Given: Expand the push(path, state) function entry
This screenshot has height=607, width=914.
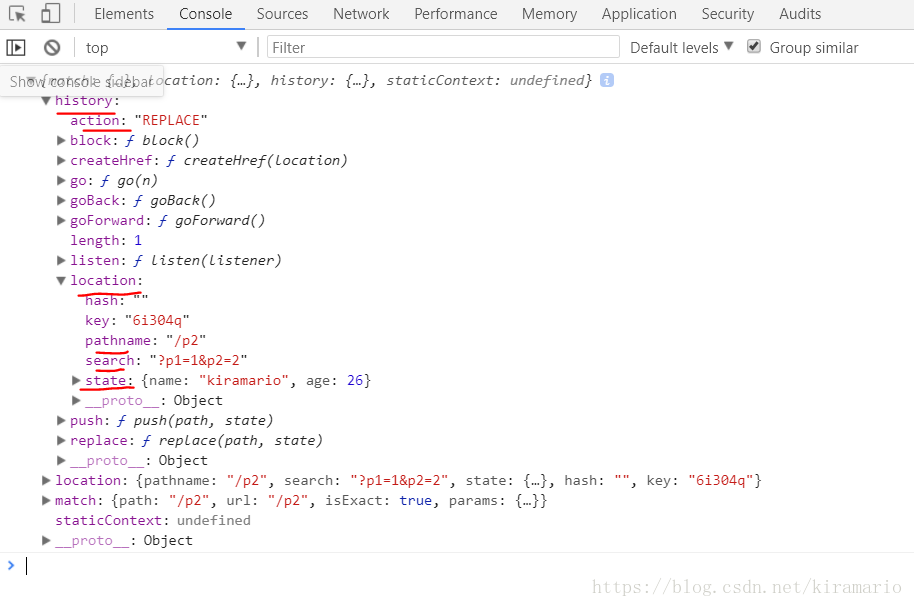Looking at the screenshot, I should click(x=61, y=420).
